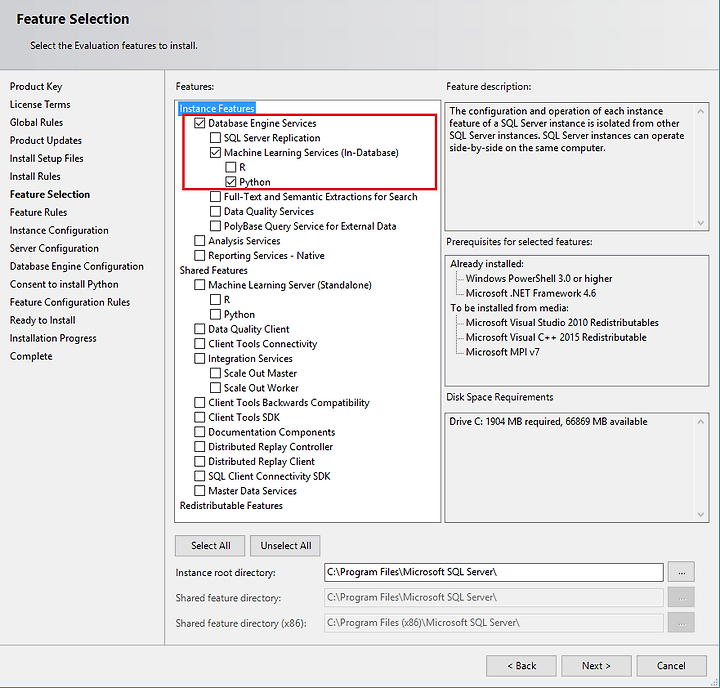
Task: Check SQL Server Replication checkbox
Action: click(215, 138)
